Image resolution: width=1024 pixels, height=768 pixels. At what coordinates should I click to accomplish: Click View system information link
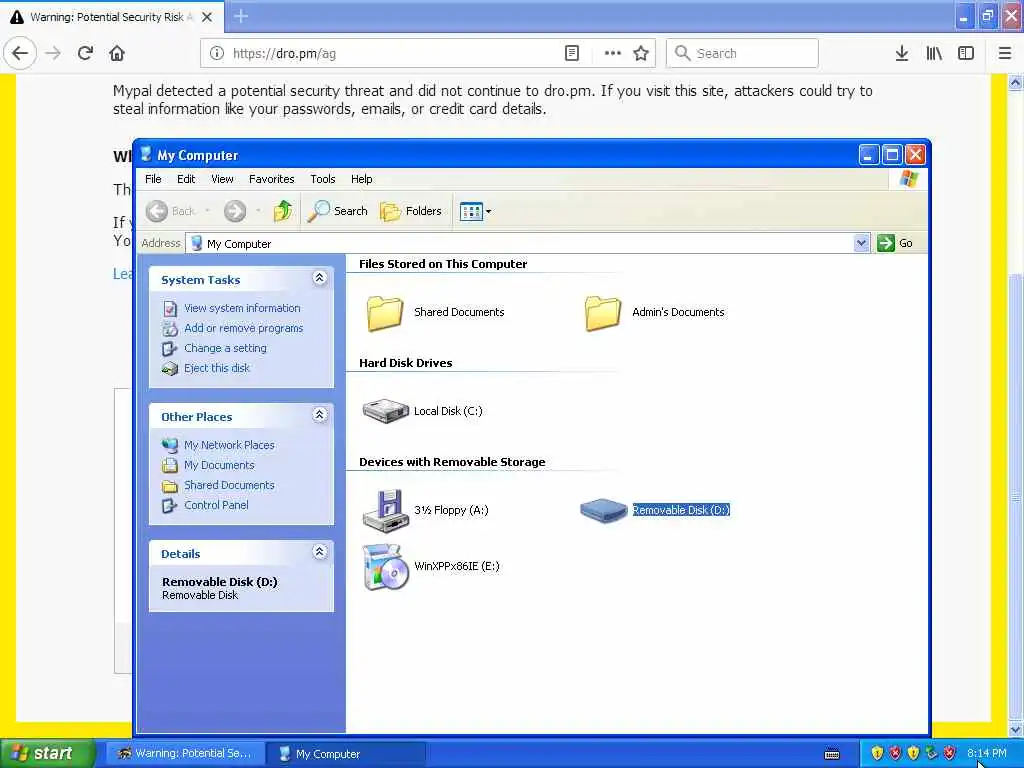click(x=242, y=308)
